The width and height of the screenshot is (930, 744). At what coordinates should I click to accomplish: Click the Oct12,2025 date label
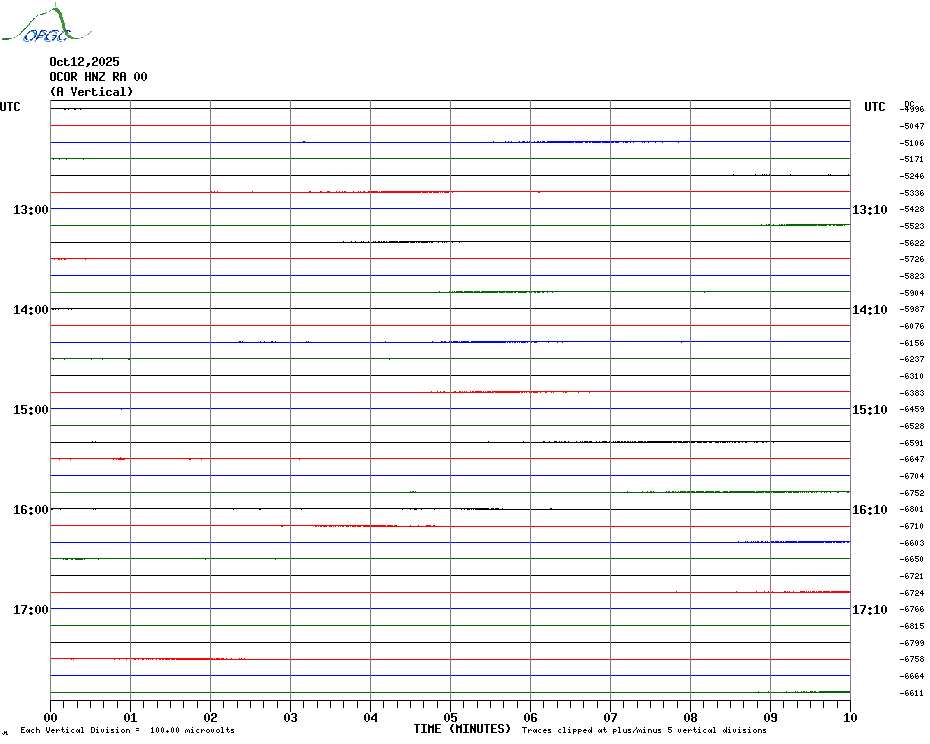point(84,61)
